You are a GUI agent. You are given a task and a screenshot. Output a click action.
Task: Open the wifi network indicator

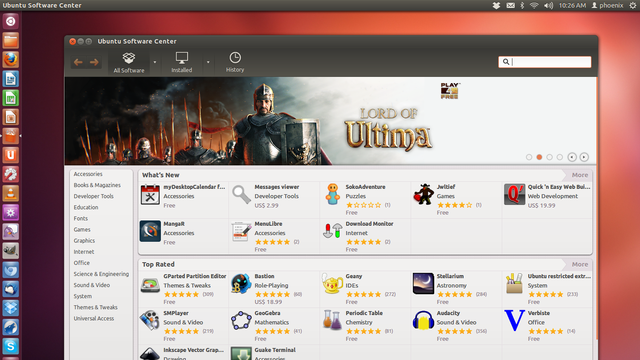click(x=534, y=5)
